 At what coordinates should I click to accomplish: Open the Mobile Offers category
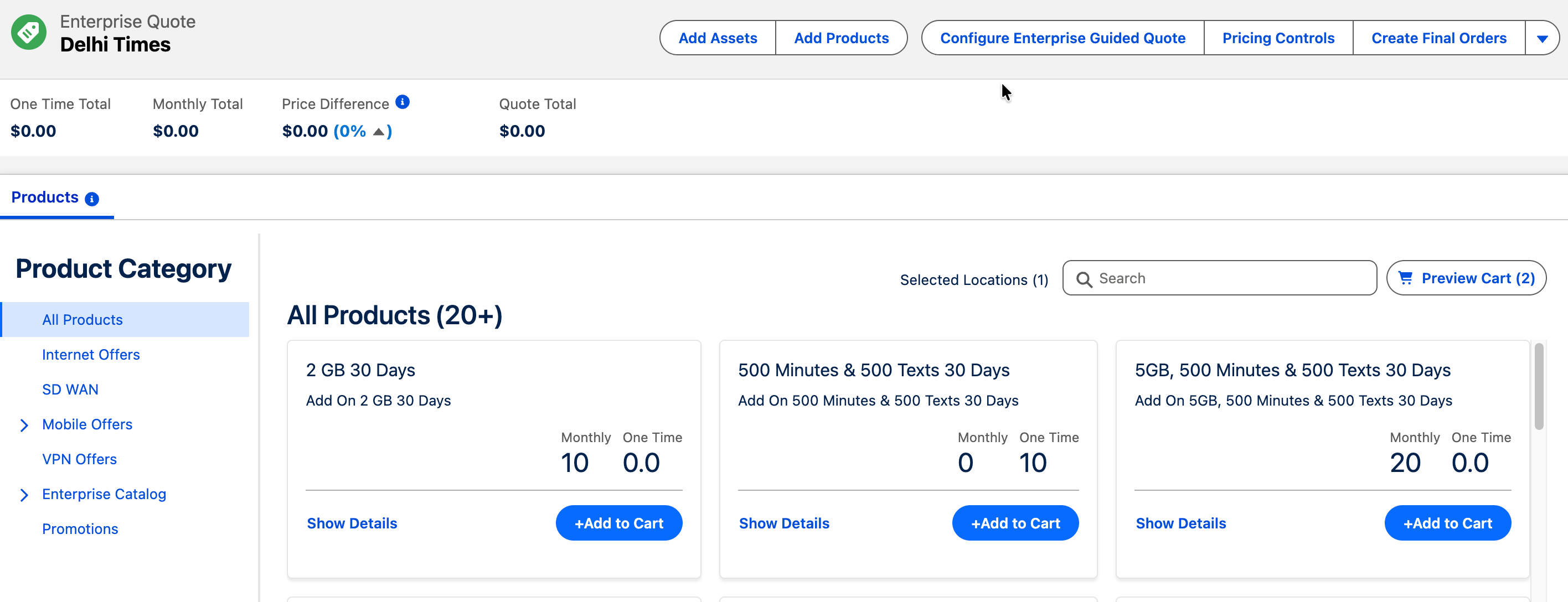tap(87, 424)
